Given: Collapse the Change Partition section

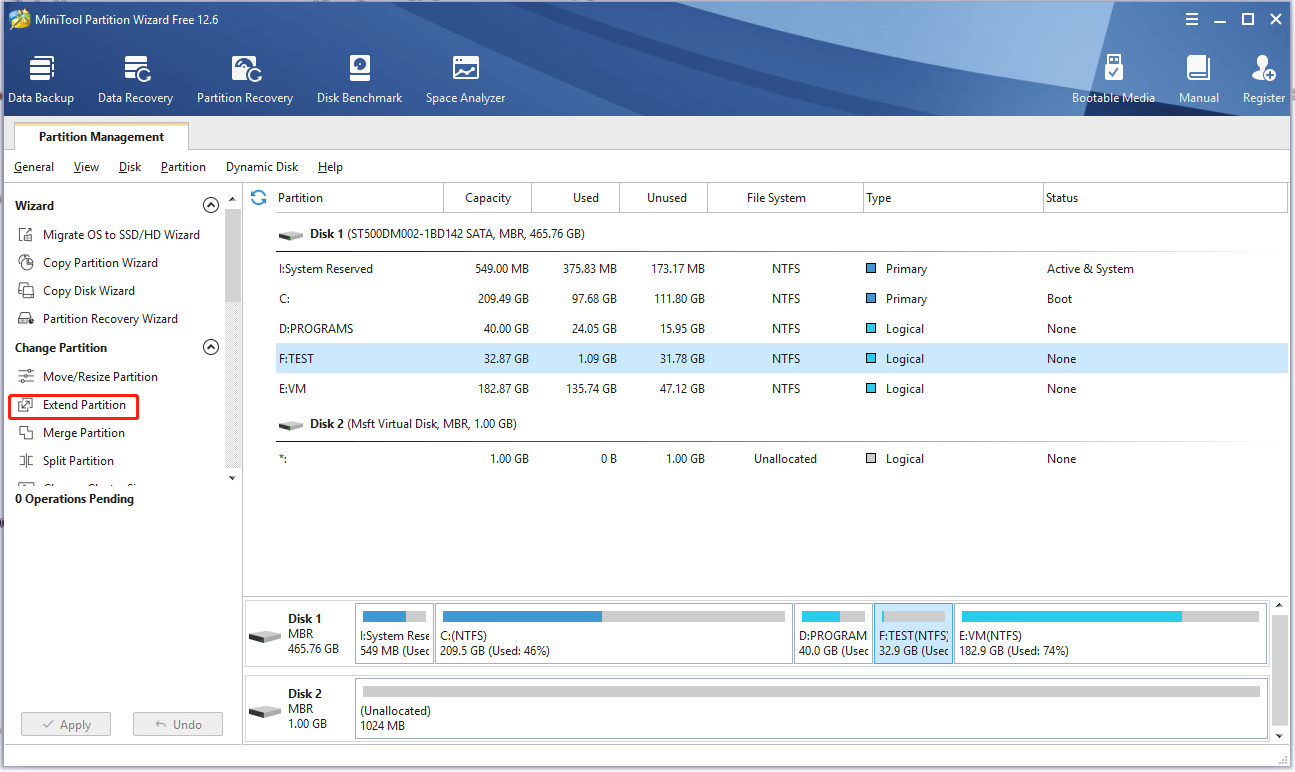Looking at the screenshot, I should click(211, 347).
